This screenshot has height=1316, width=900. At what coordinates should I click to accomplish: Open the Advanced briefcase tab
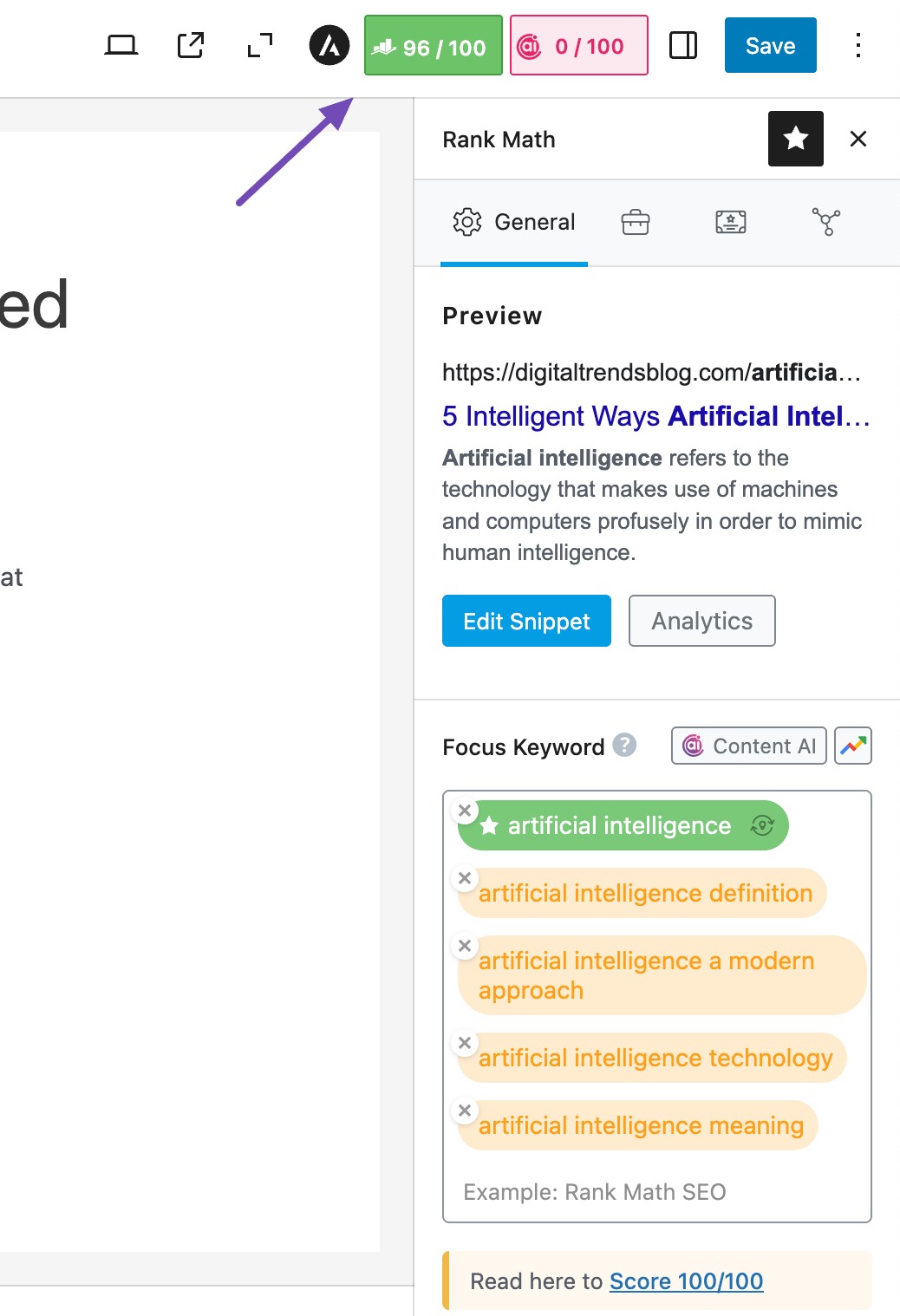pos(636,222)
